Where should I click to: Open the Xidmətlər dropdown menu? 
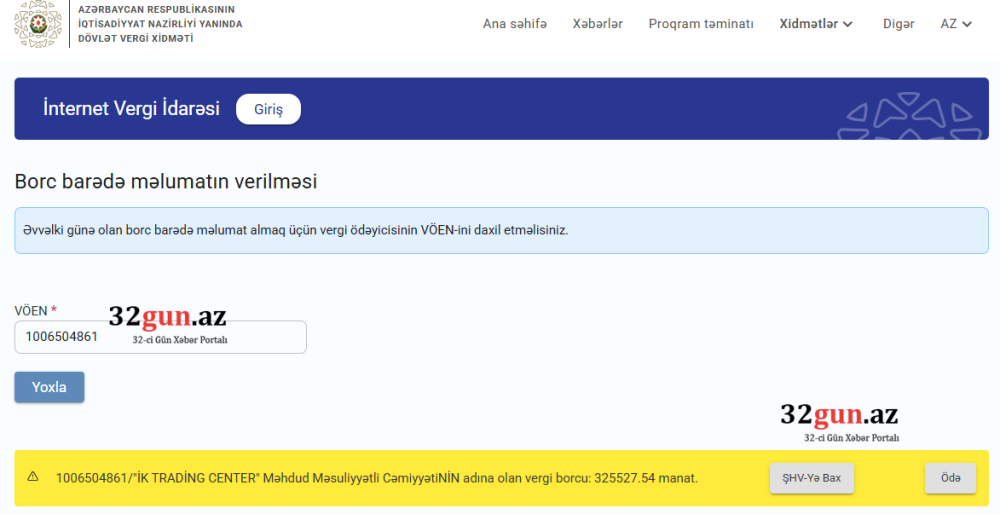tap(816, 24)
